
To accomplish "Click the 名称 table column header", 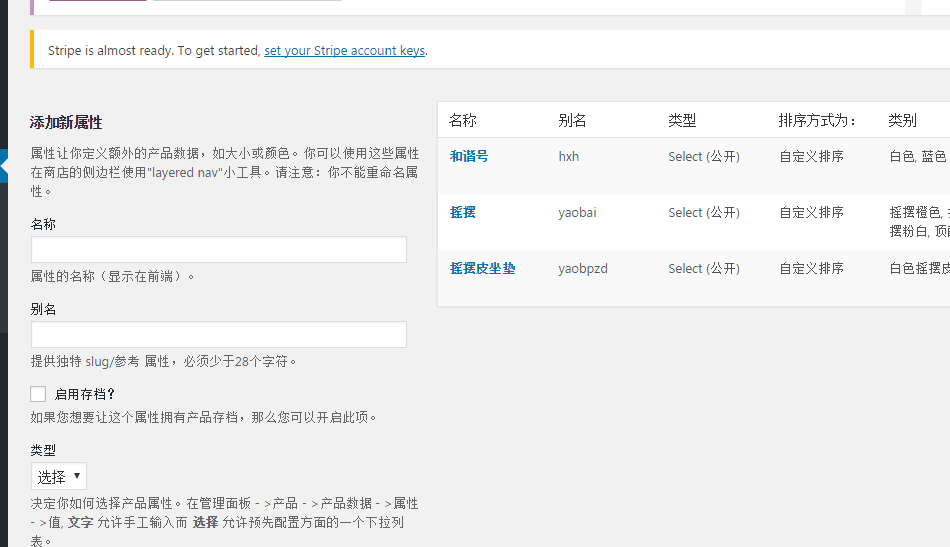I will (x=463, y=120).
